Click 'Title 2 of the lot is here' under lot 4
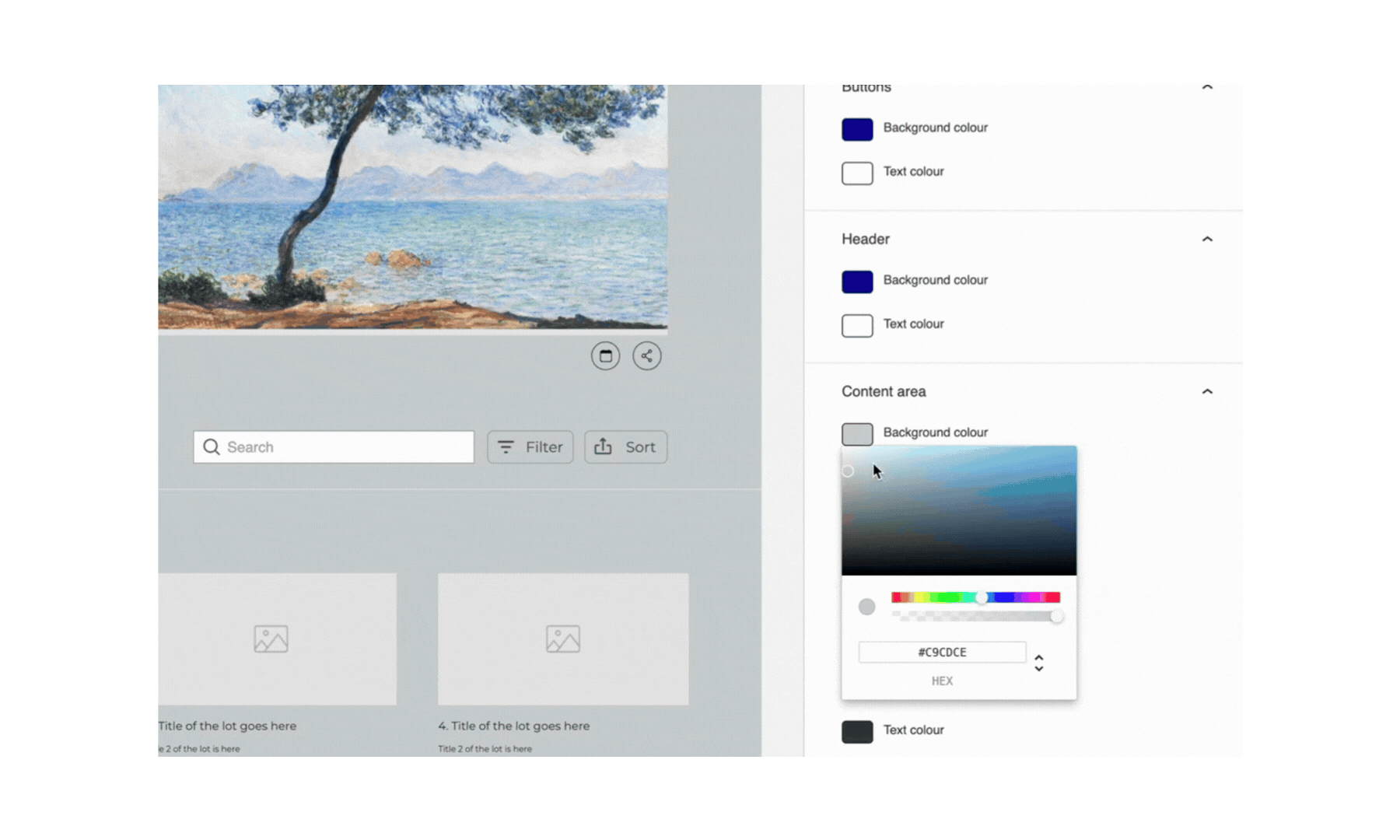Viewport: 1400px width, 840px height. 485,749
